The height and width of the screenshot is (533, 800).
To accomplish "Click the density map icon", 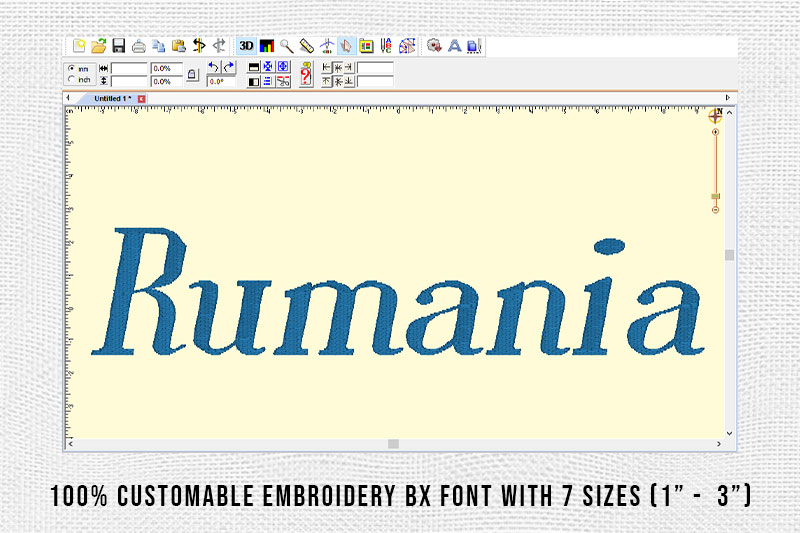I will pyautogui.click(x=407, y=46).
